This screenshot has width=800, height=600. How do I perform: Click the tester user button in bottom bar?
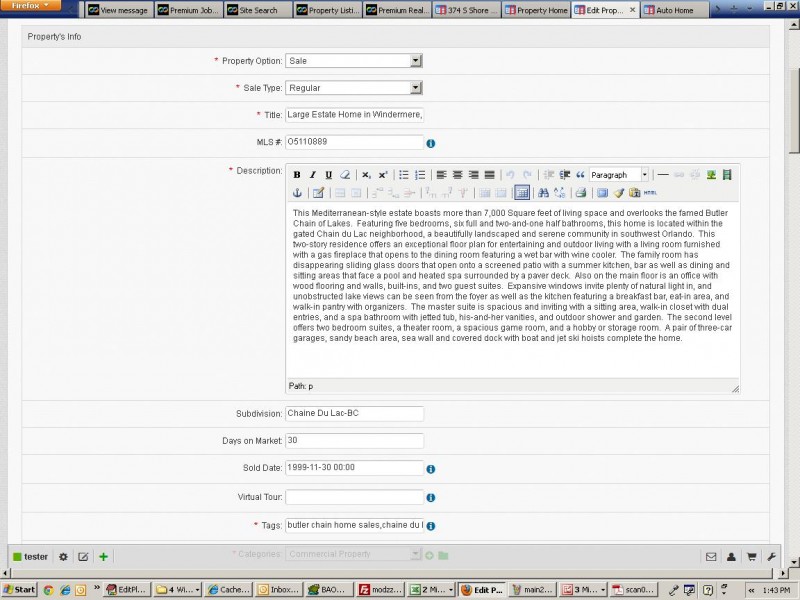[x=30, y=557]
